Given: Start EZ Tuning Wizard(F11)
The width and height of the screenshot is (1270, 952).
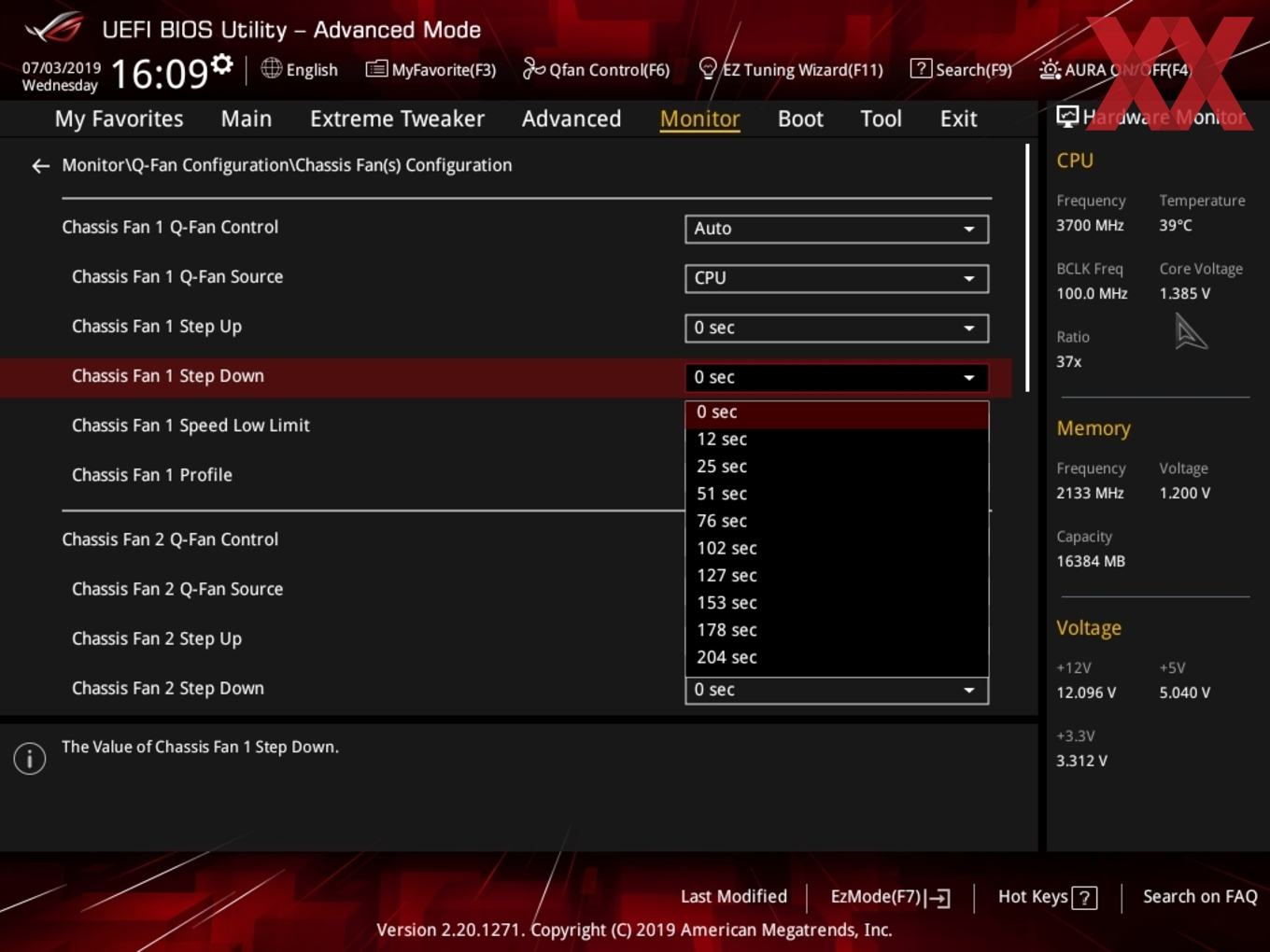Looking at the screenshot, I should coord(790,69).
